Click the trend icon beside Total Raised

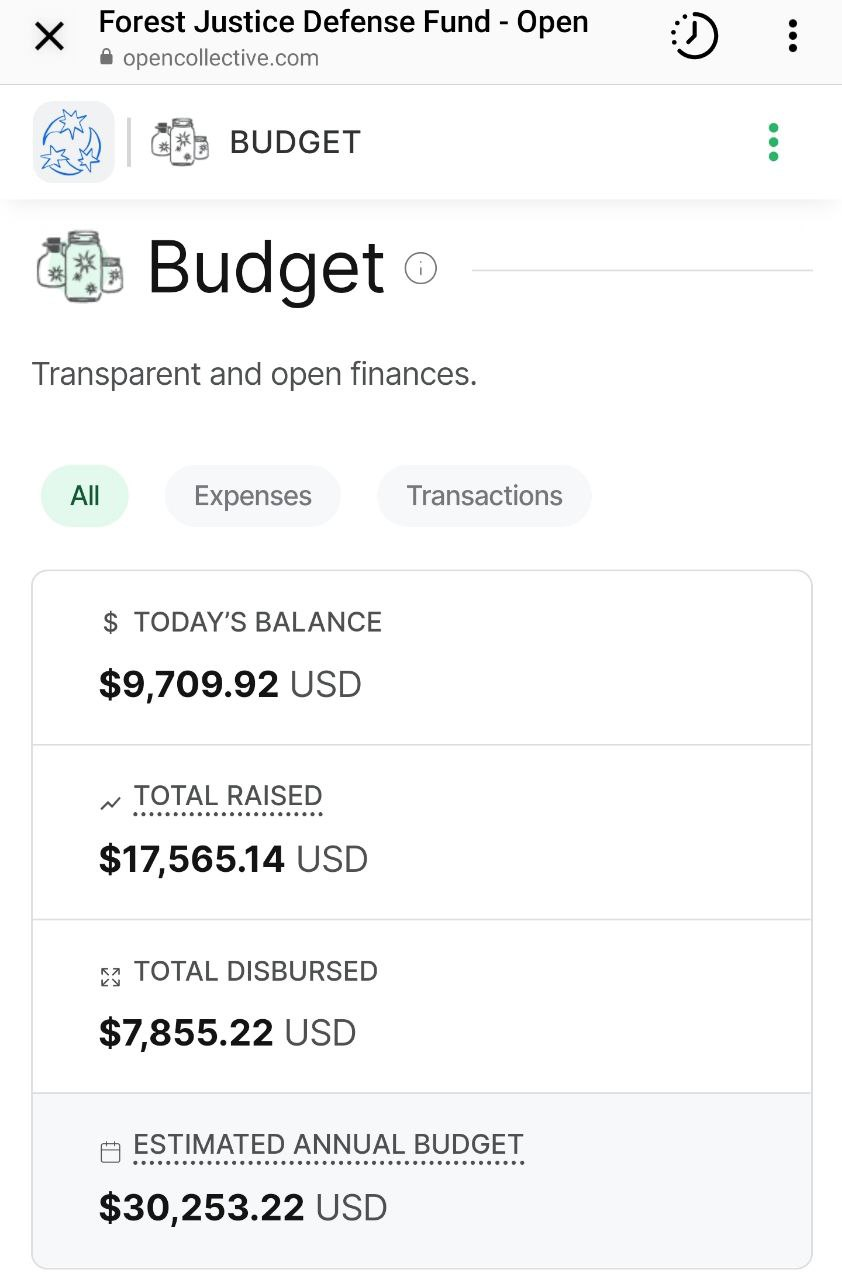pyautogui.click(x=111, y=802)
